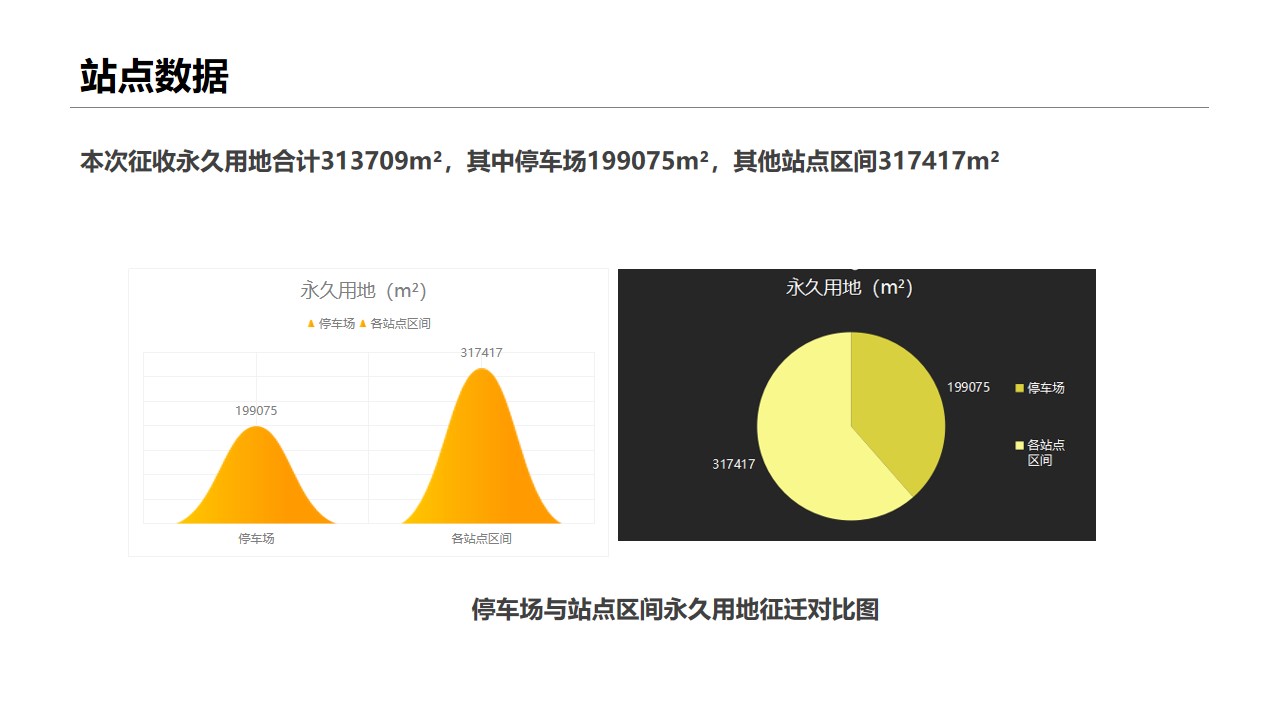Click the 317417 data label above tall peak
Image resolution: width=1280 pixels, height=720 pixels.
[x=481, y=353]
